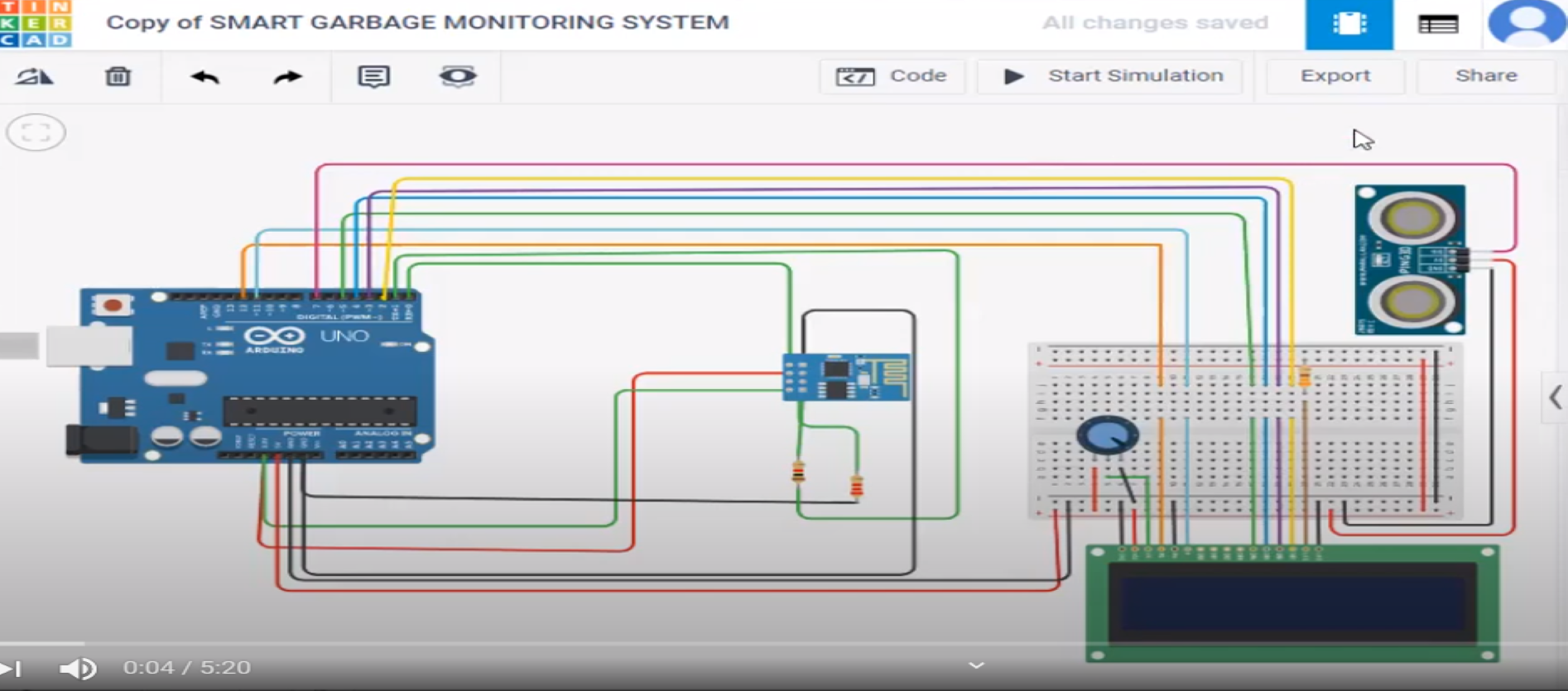
Task: Collapse the video chevron down arrow
Action: [977, 665]
